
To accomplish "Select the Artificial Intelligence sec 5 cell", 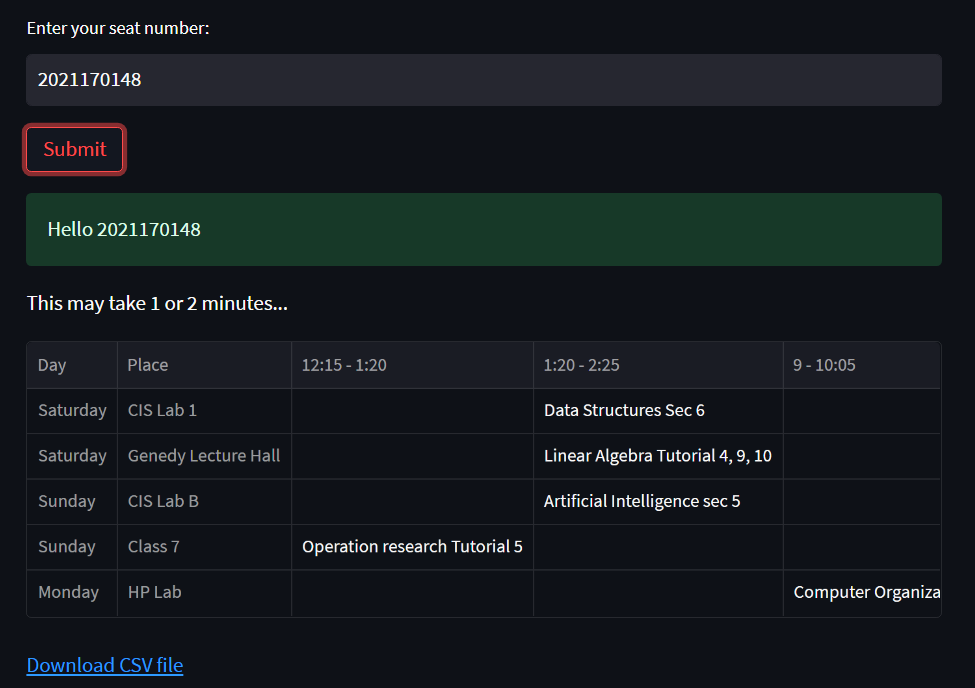I will click(641, 501).
